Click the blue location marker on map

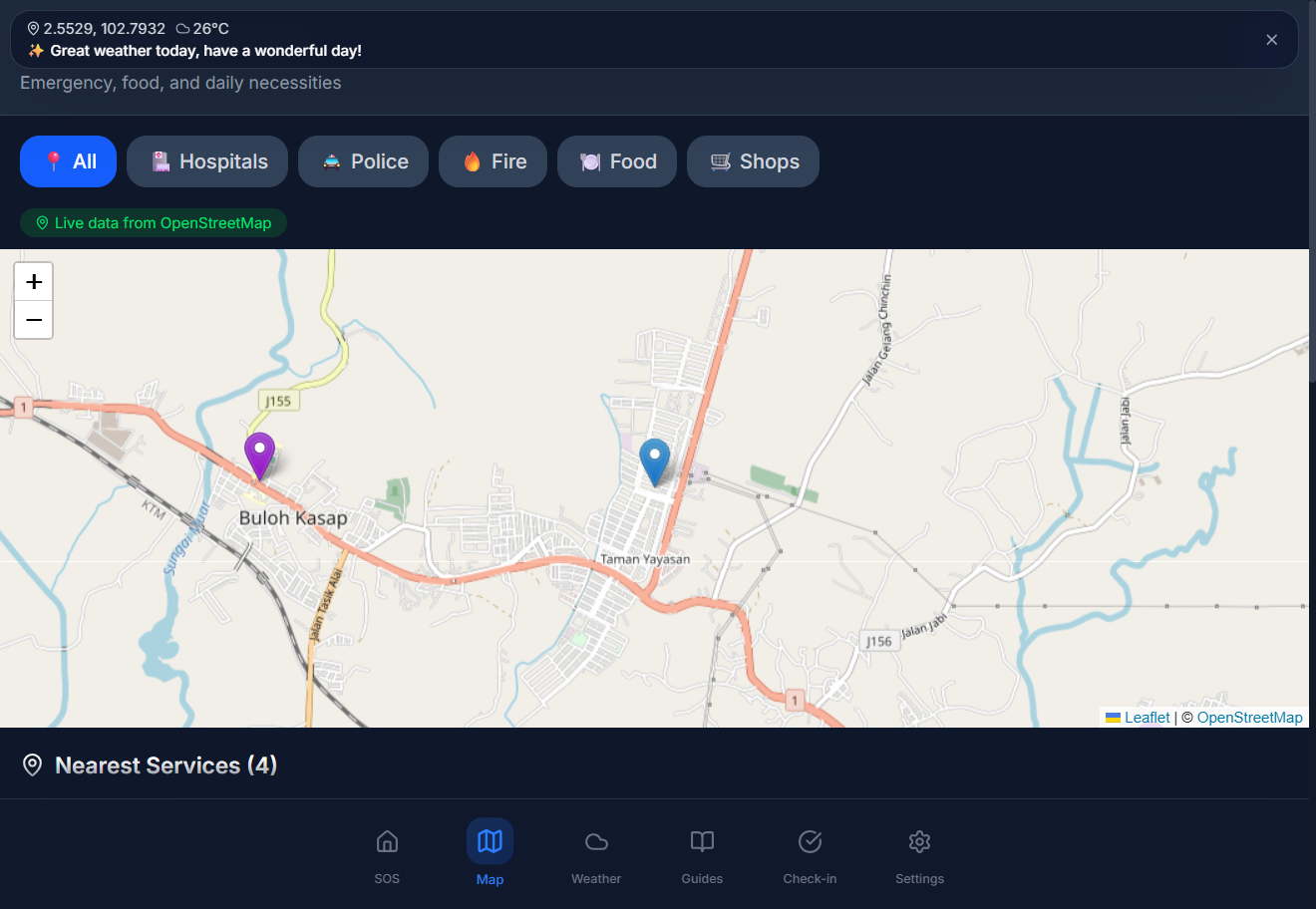click(654, 460)
